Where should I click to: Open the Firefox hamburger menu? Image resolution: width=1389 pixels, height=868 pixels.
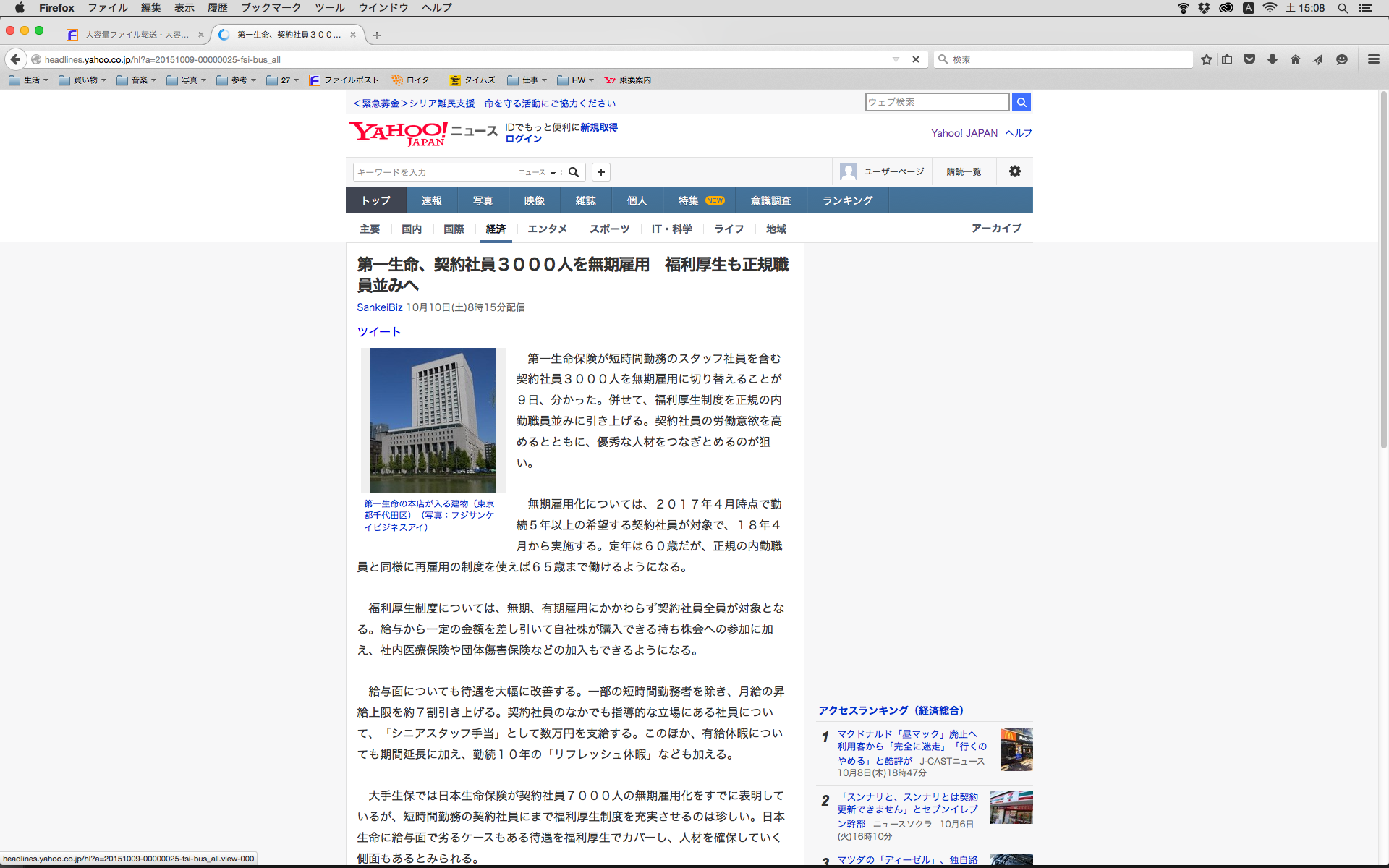pos(1374,59)
